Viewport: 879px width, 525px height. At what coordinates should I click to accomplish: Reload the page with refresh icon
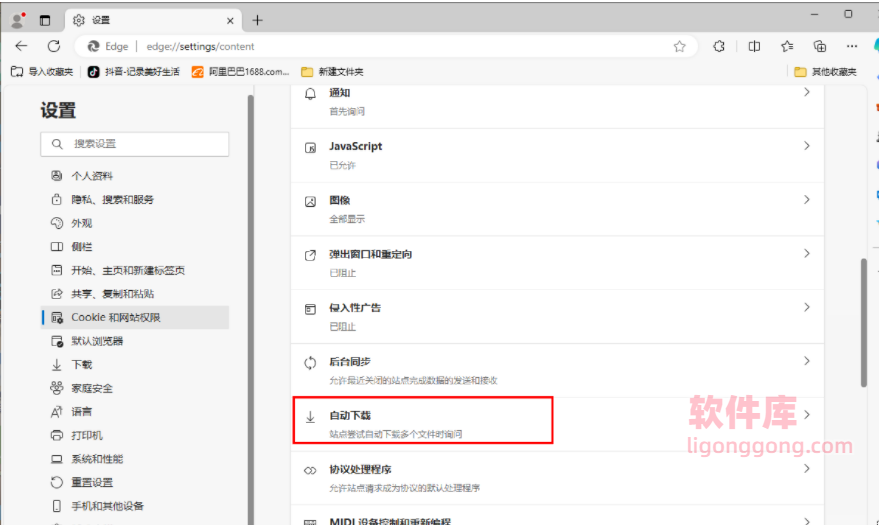54,46
